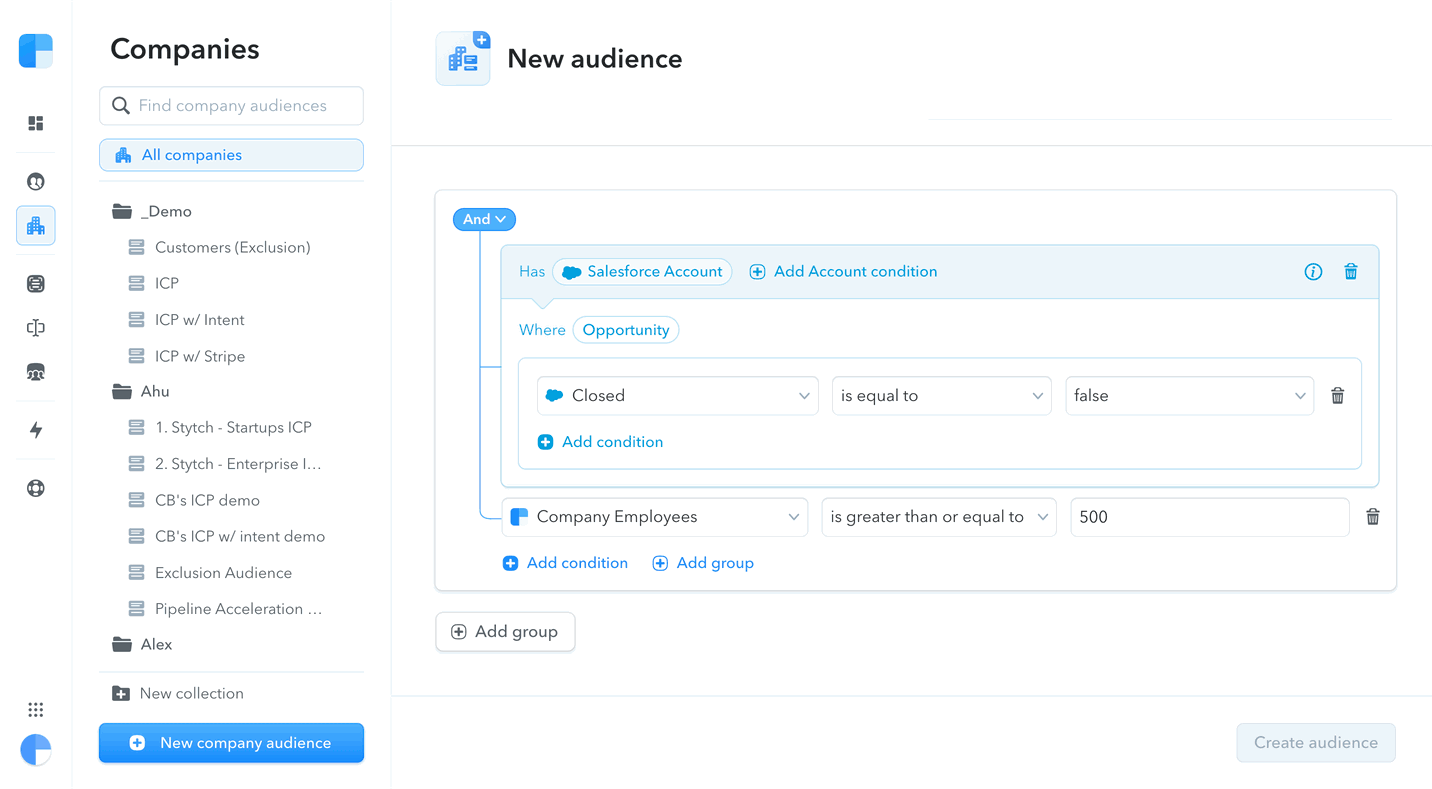Click Add Account condition
The width and height of the screenshot is (1432, 789).
(x=843, y=272)
